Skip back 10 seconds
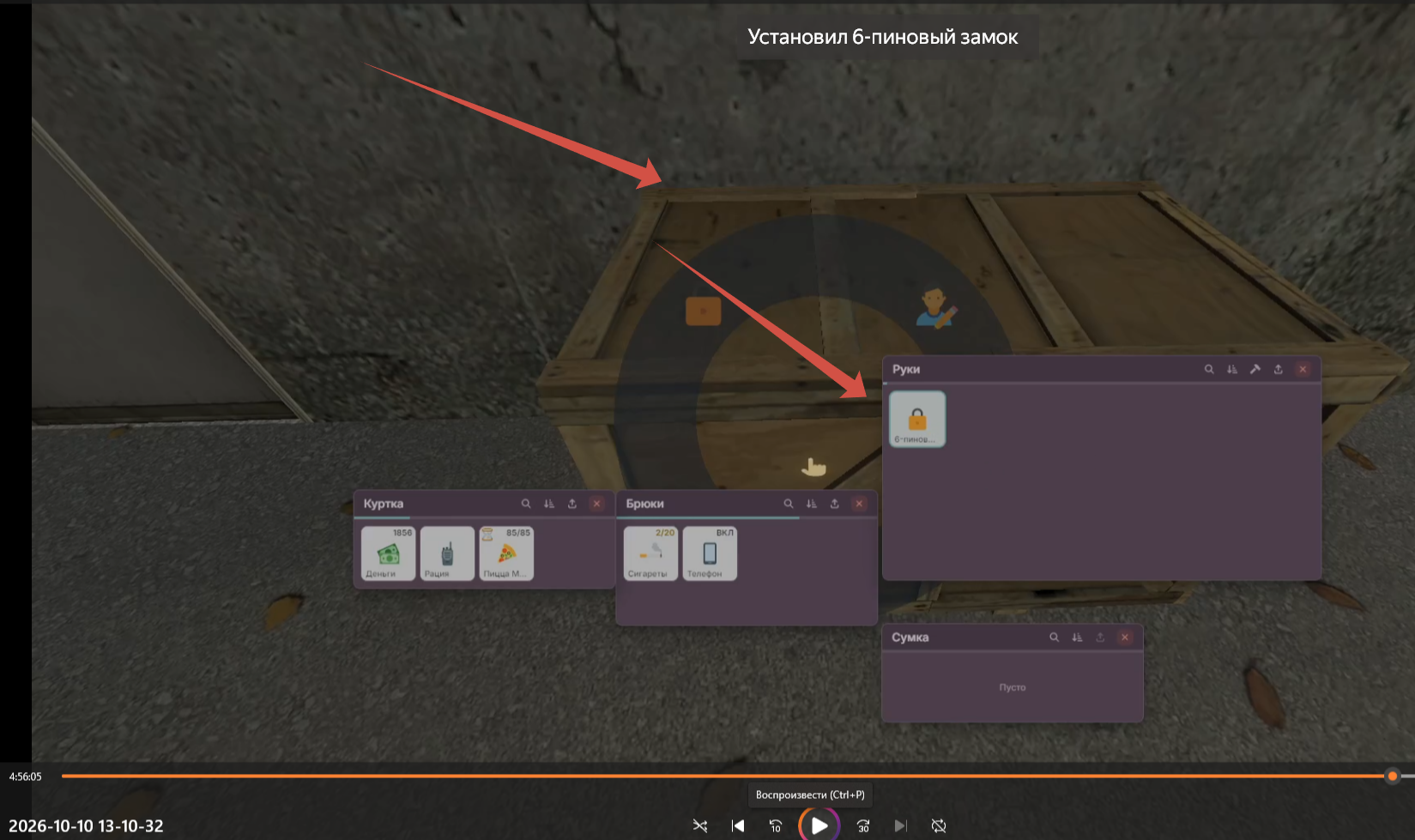The image size is (1415, 840). click(776, 825)
